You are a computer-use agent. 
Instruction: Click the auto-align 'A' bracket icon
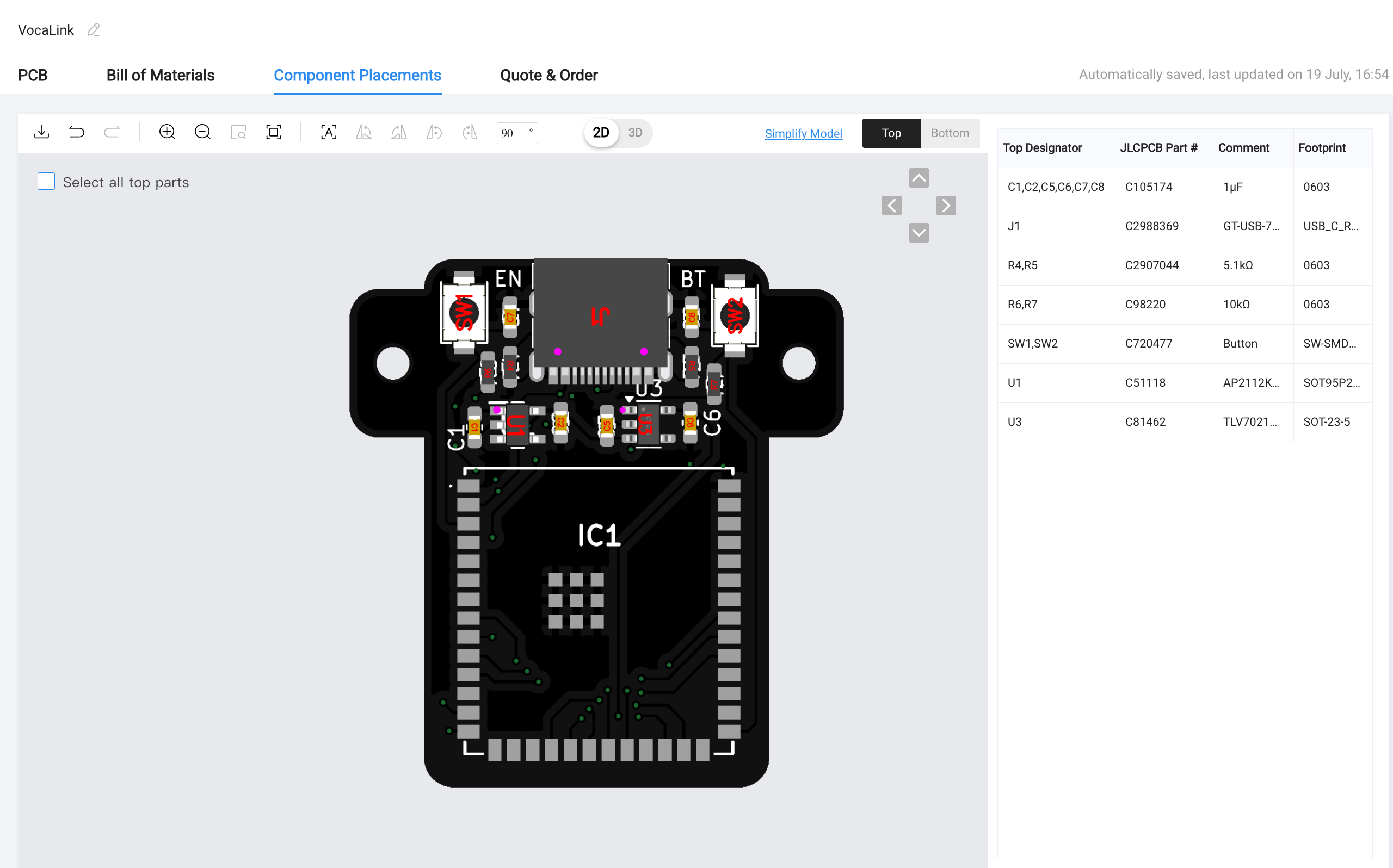[329, 133]
